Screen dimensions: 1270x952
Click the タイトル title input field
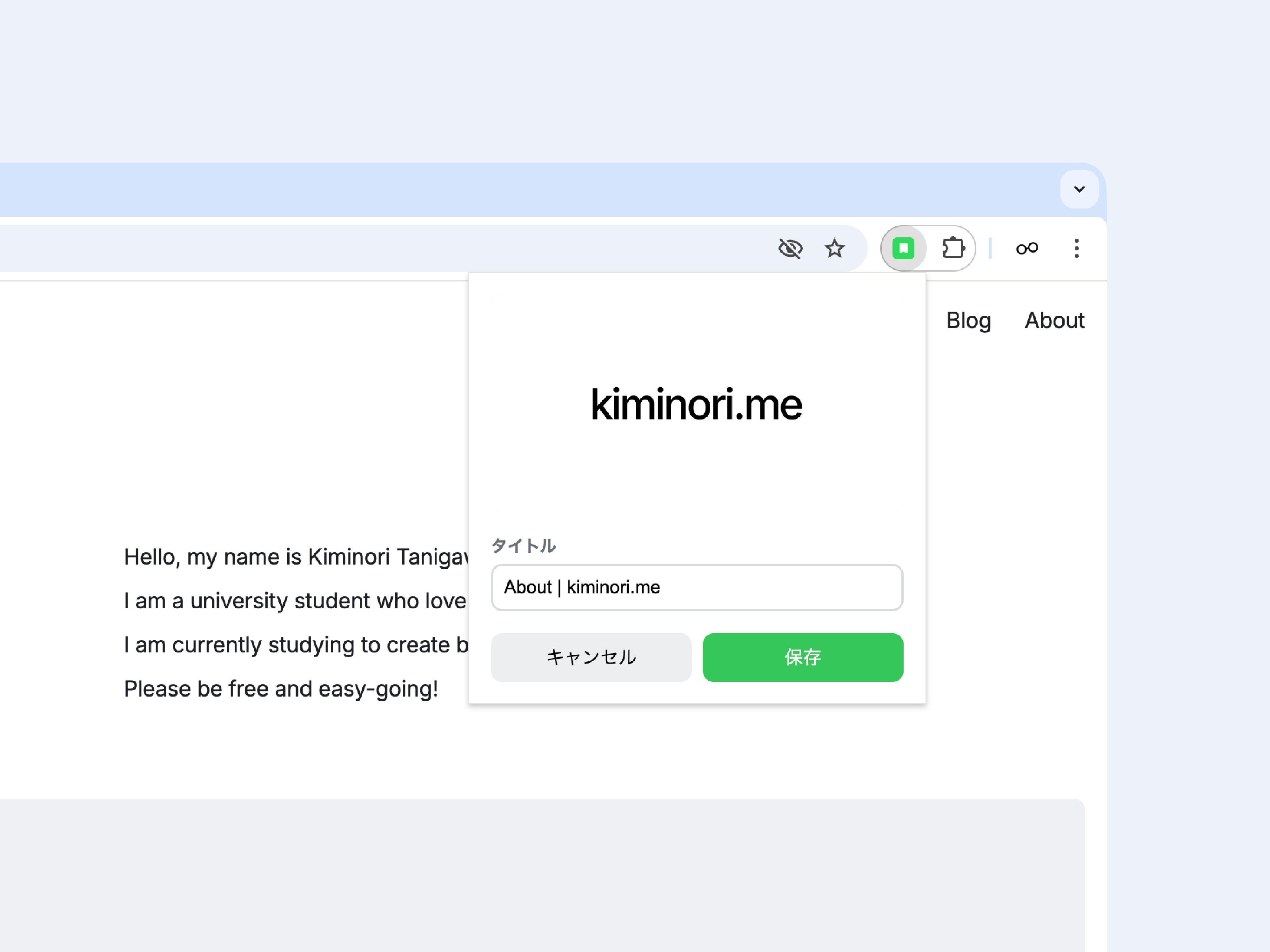[696, 587]
